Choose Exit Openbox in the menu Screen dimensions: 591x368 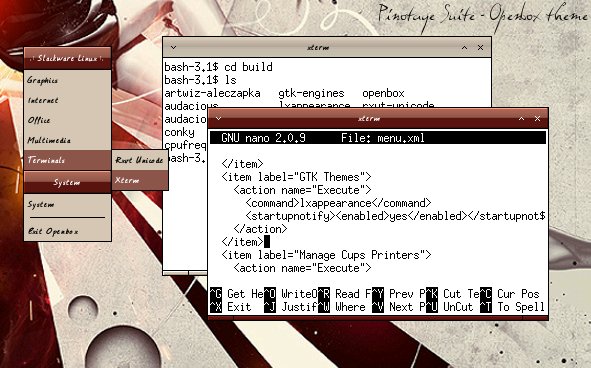pos(67,231)
